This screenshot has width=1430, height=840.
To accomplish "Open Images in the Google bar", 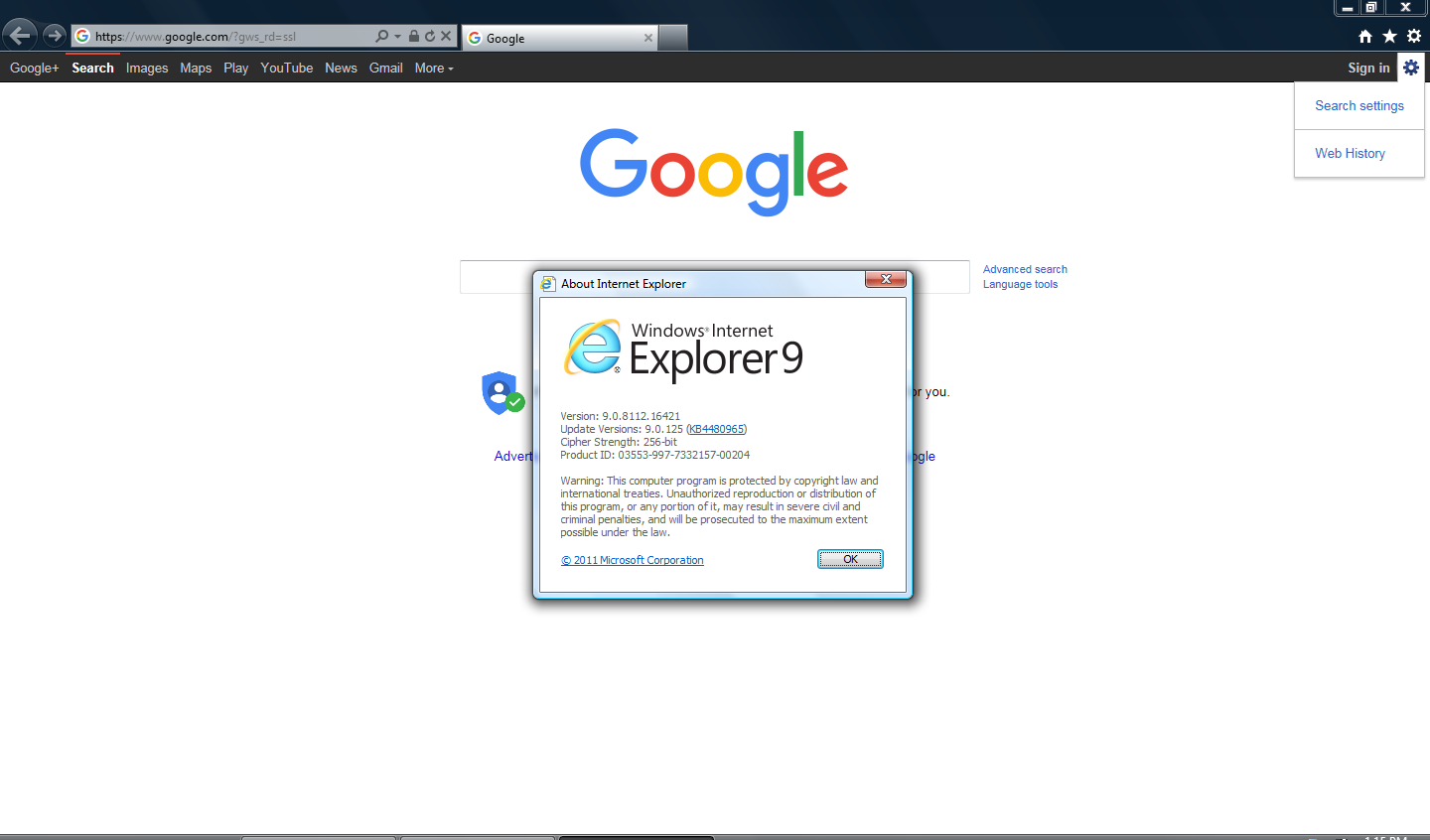I will tap(147, 68).
